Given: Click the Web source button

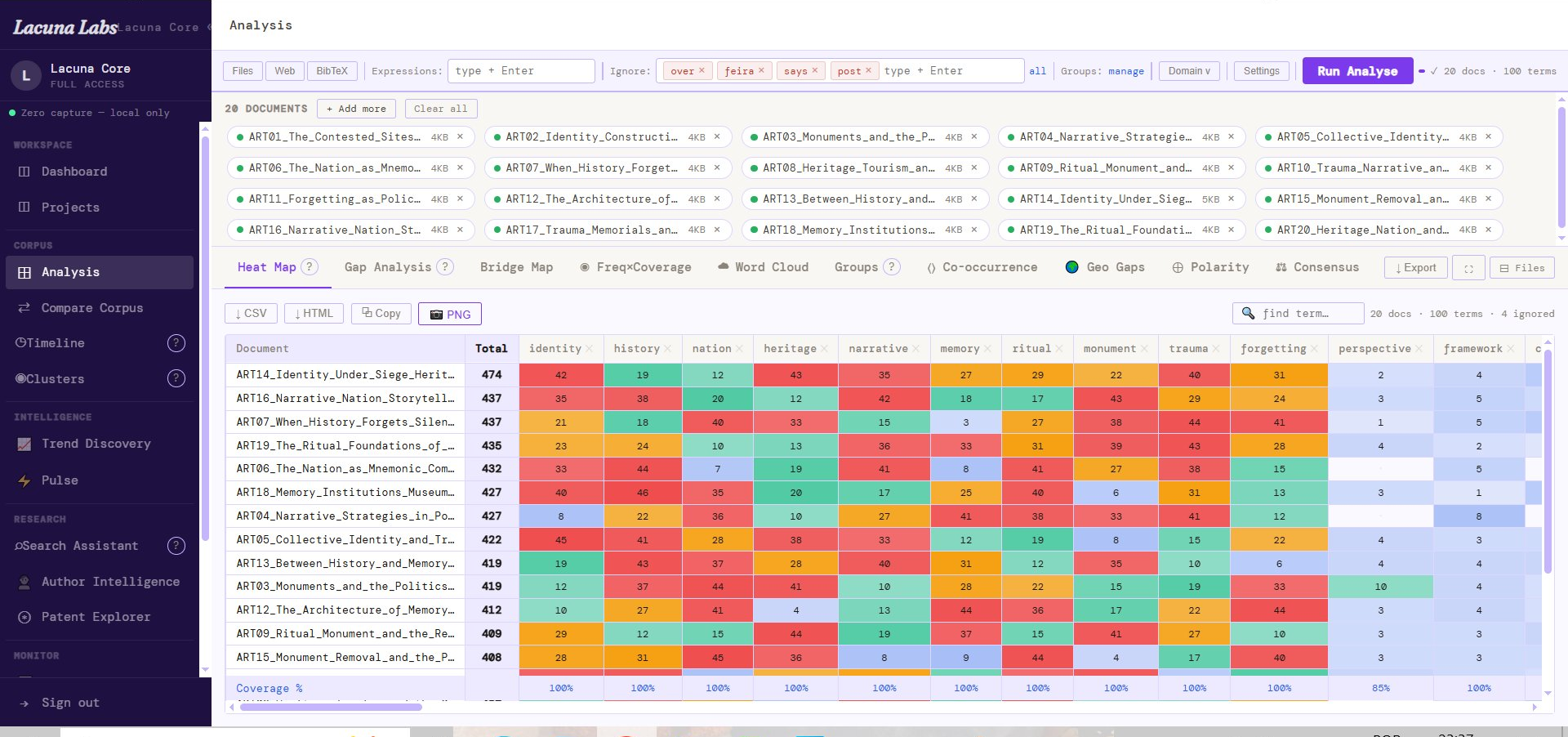Looking at the screenshot, I should coord(285,71).
